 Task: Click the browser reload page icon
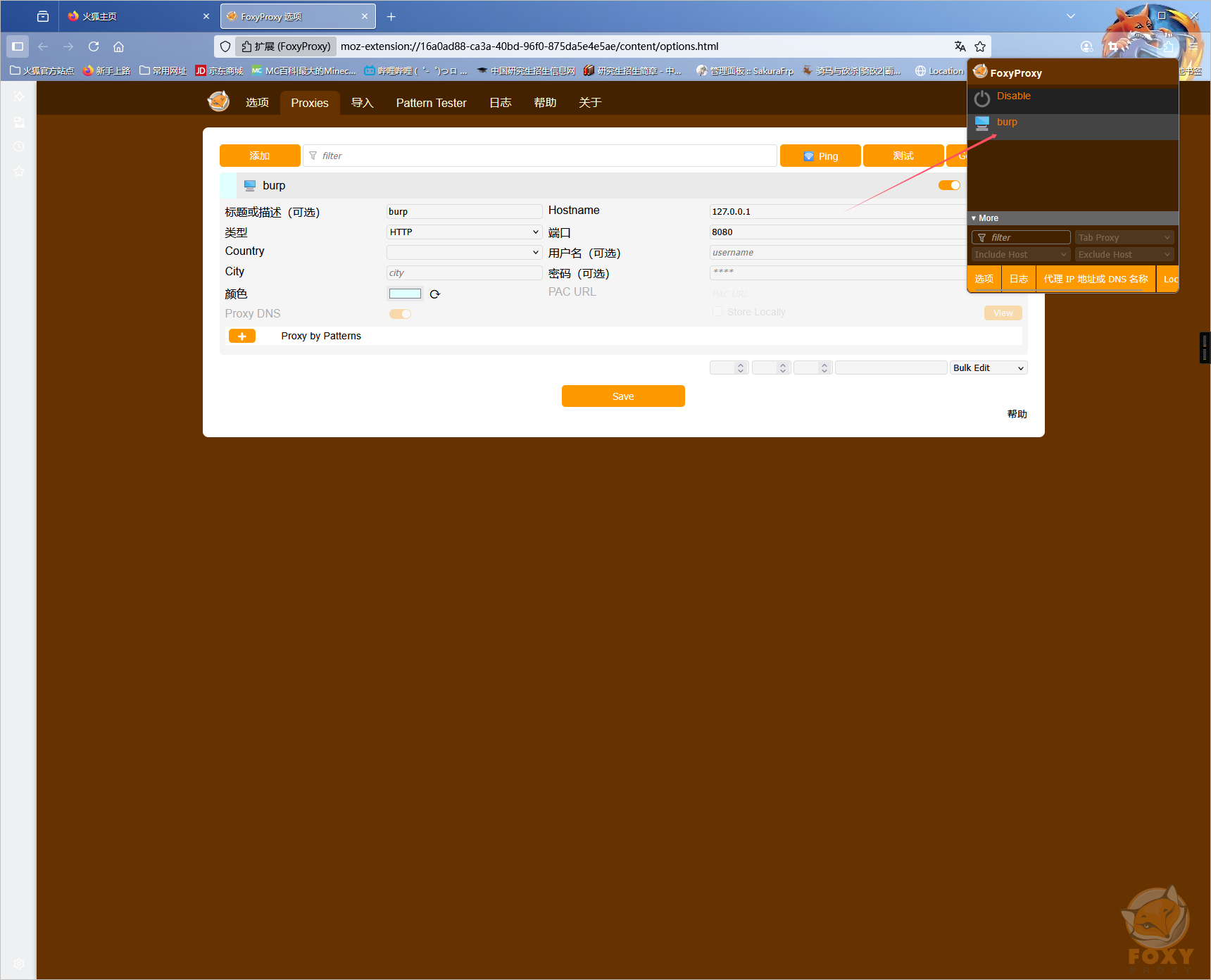click(94, 46)
